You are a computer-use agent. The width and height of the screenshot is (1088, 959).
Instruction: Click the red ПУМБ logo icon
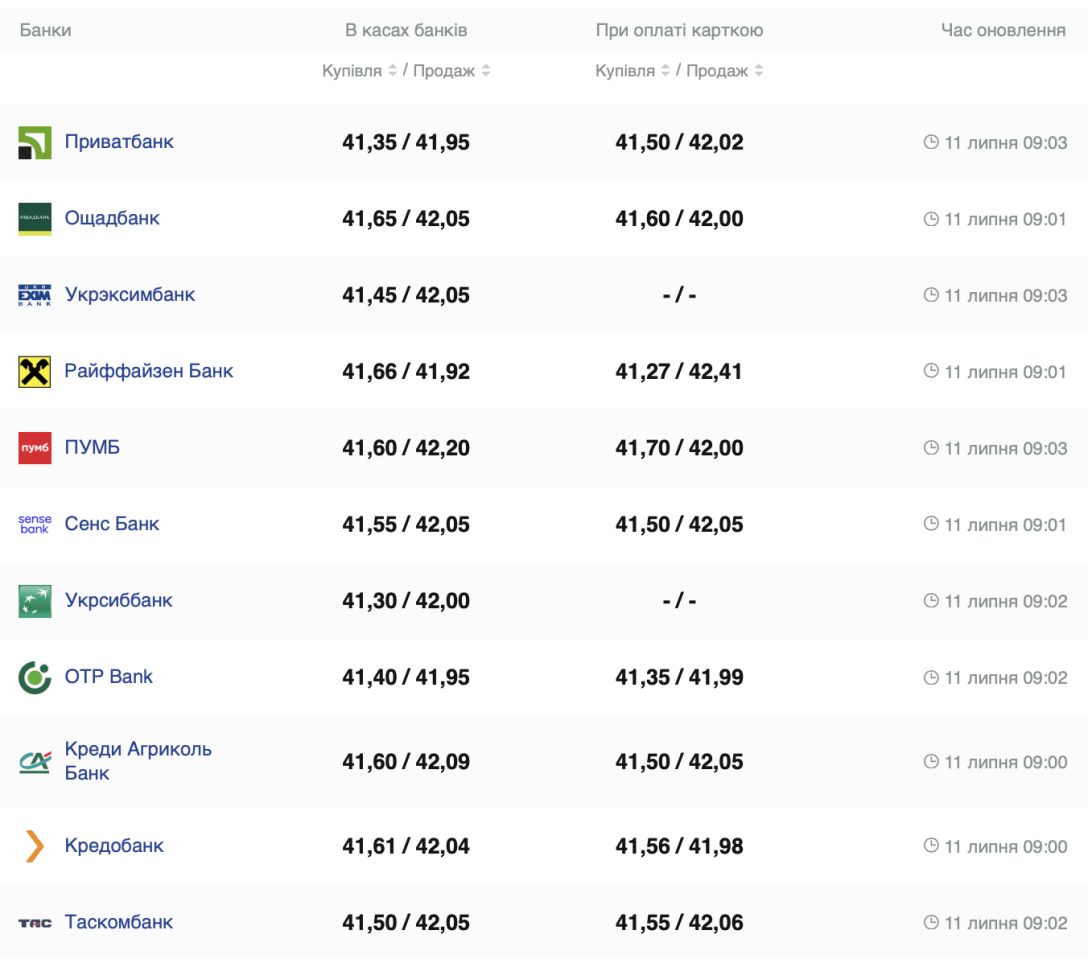click(x=35, y=448)
